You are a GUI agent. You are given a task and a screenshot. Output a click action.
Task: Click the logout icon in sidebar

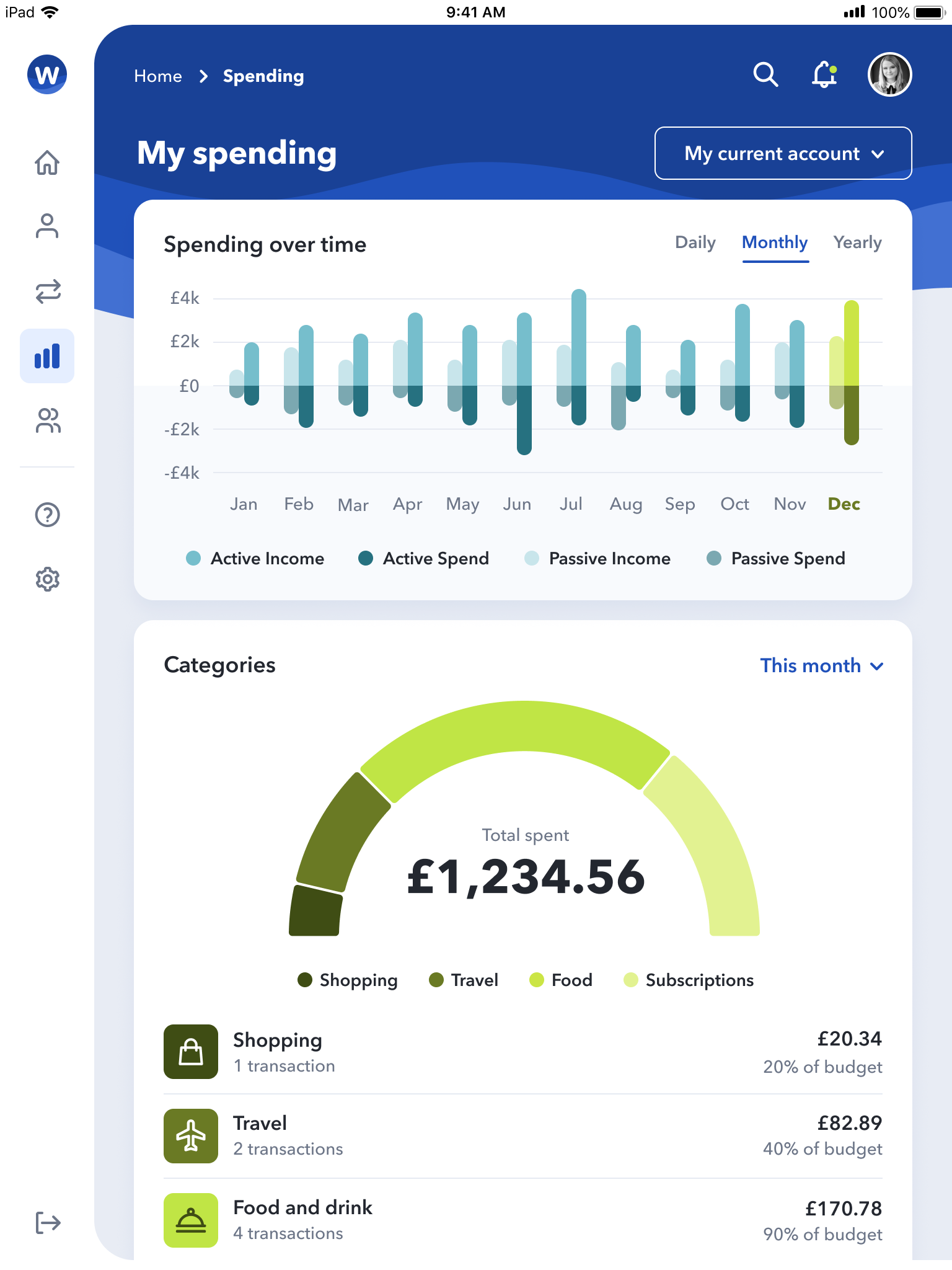[47, 1223]
